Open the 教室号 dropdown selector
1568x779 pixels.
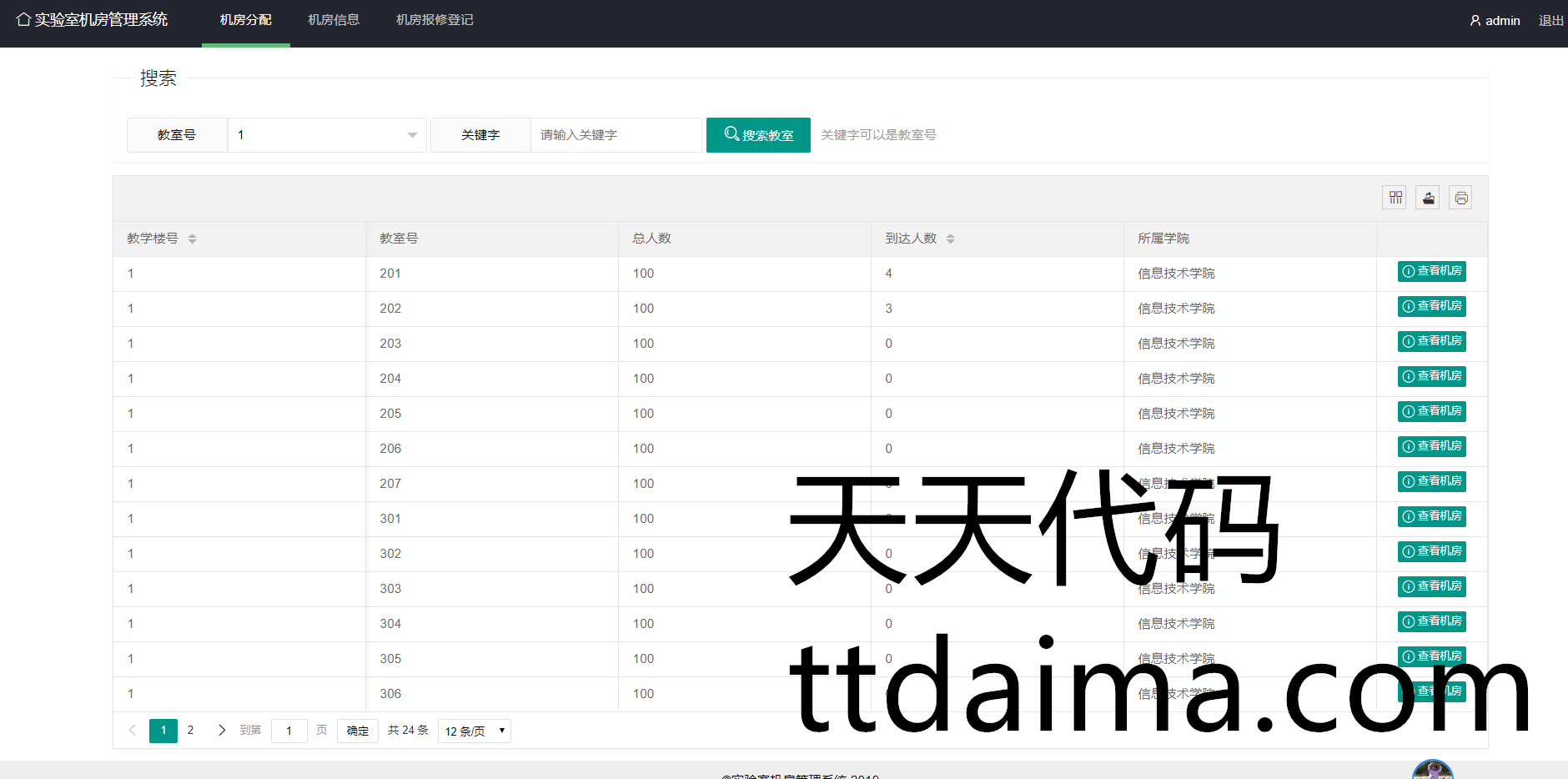[327, 135]
